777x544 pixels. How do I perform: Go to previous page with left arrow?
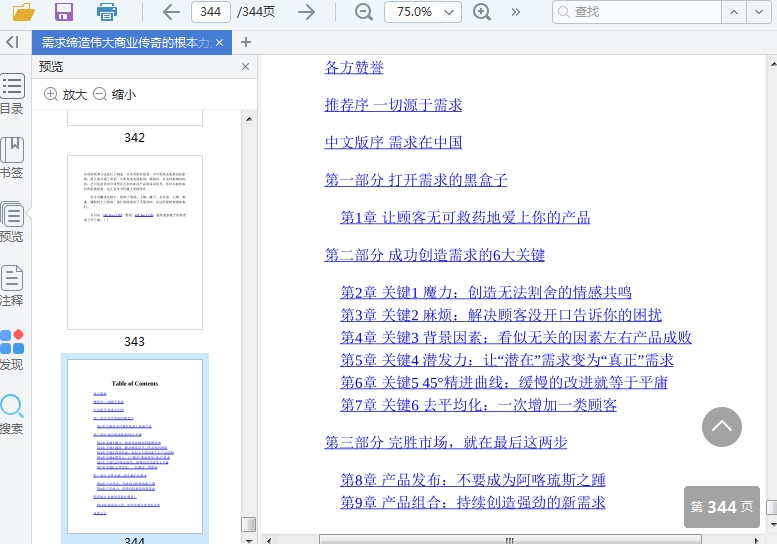coord(171,12)
